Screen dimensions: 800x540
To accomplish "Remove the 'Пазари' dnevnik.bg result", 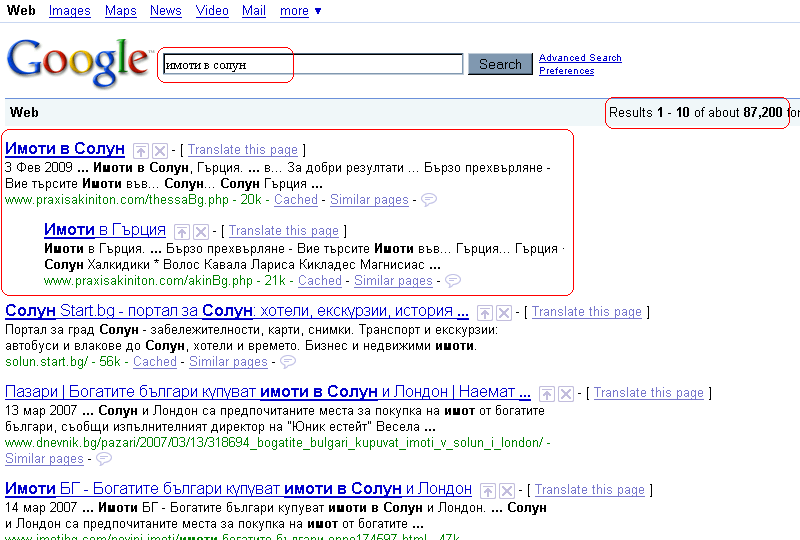I will click(565, 393).
